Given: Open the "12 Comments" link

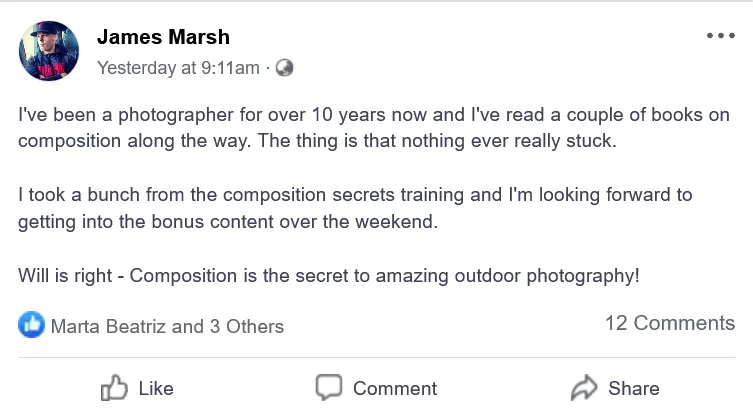Looking at the screenshot, I should [670, 323].
